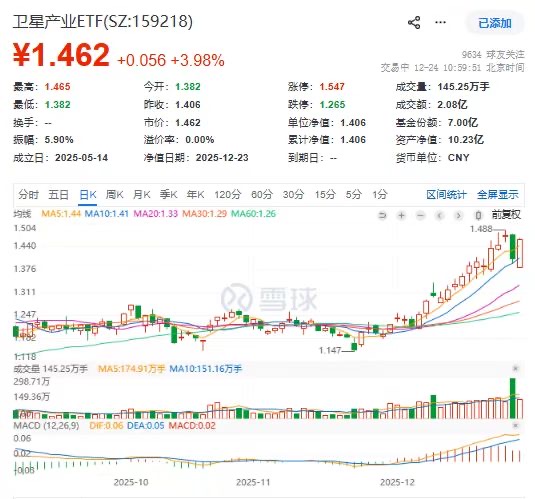Zoom in the K-line chart with plus

[x=402, y=215]
